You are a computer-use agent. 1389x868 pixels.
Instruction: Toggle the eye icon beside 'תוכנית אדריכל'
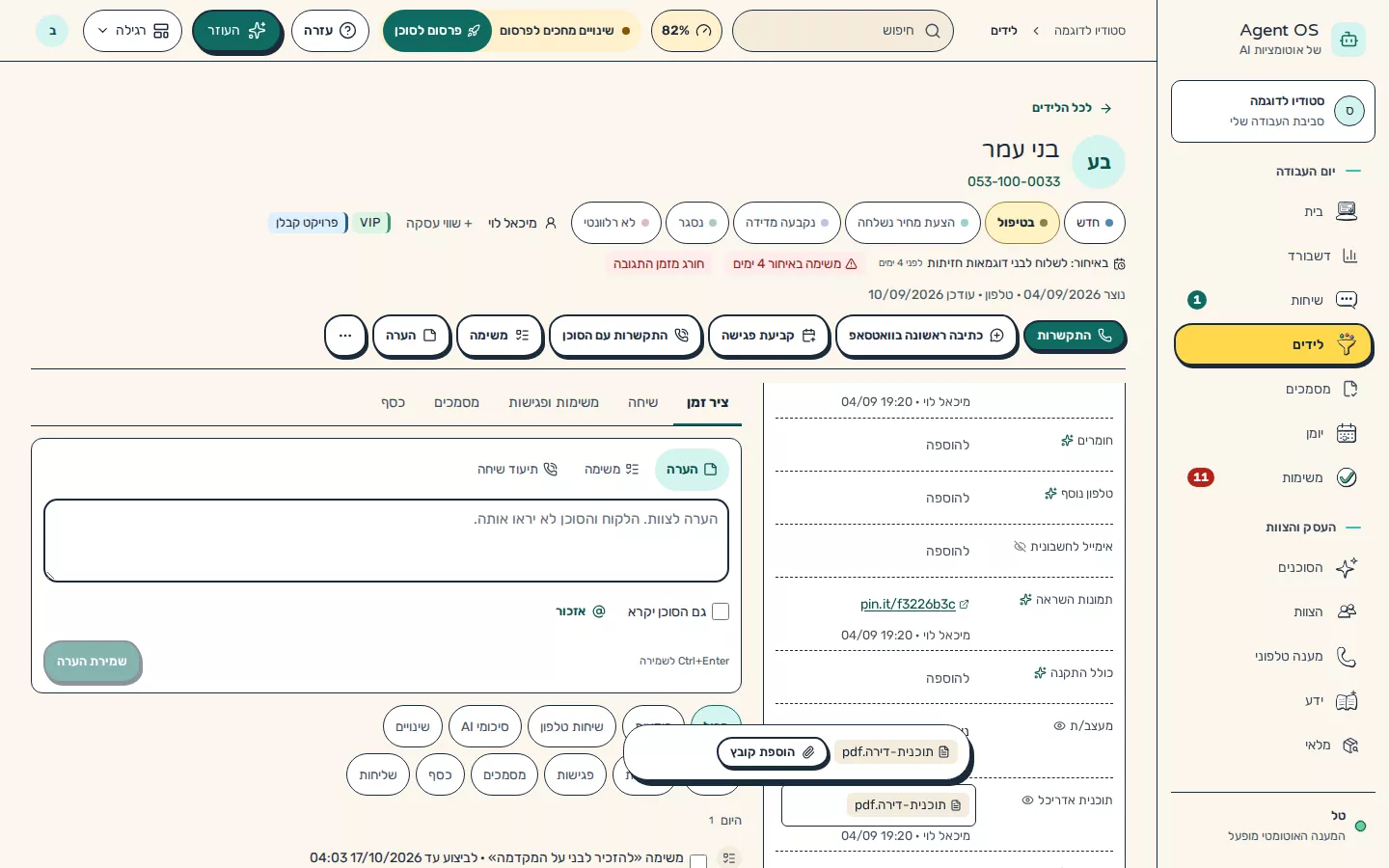pos(1027,800)
